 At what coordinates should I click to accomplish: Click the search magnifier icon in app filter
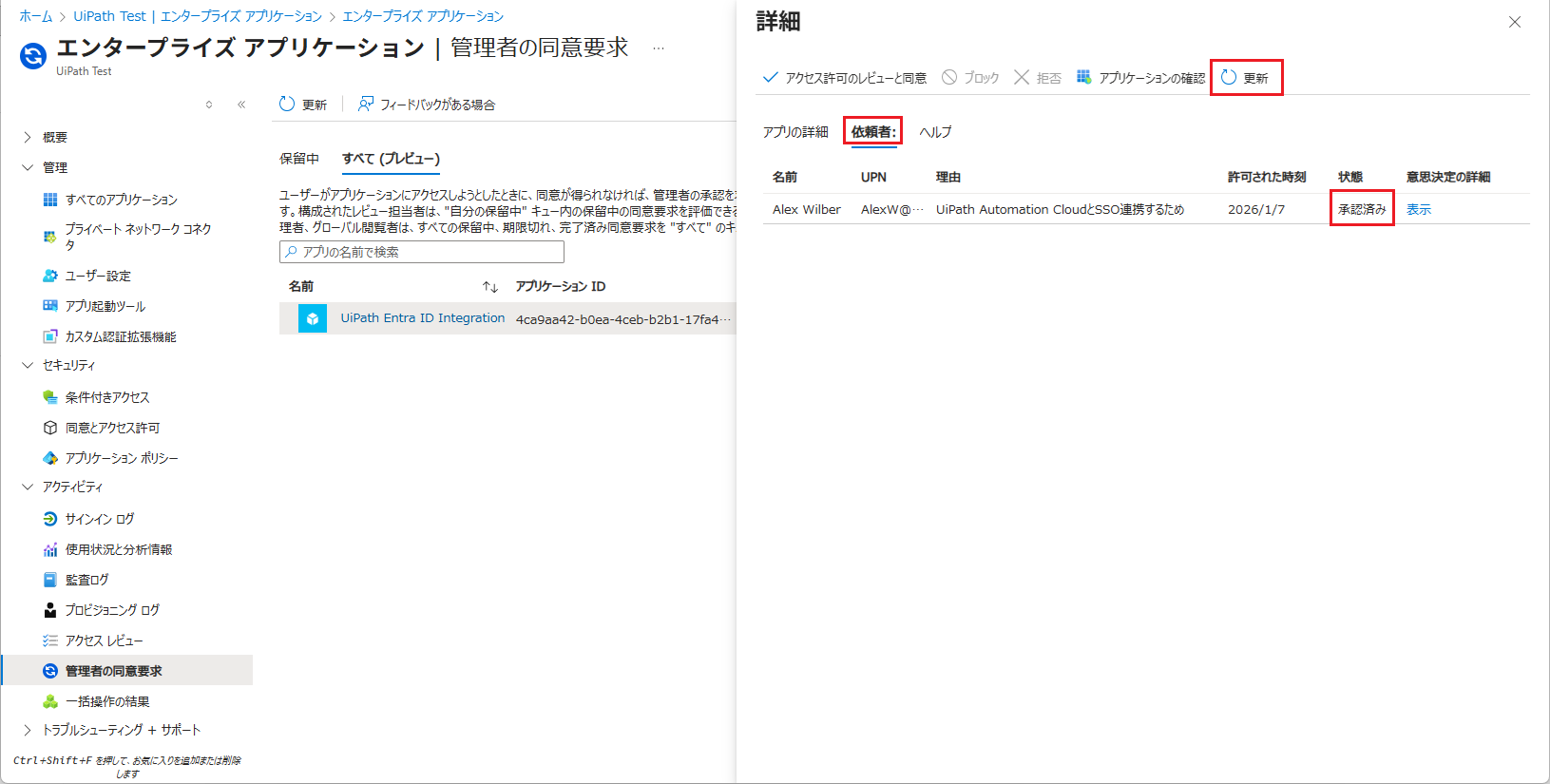291,252
